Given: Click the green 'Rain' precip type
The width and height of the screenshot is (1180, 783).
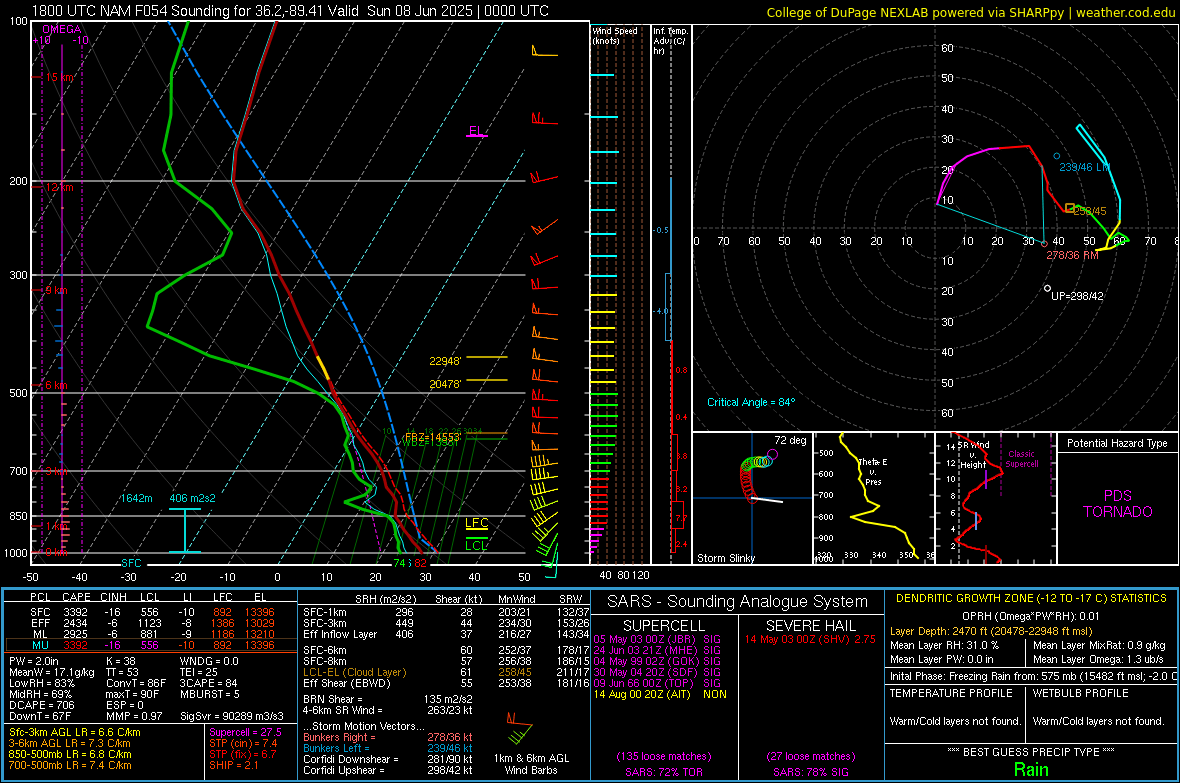Looking at the screenshot, I should point(1031,769).
